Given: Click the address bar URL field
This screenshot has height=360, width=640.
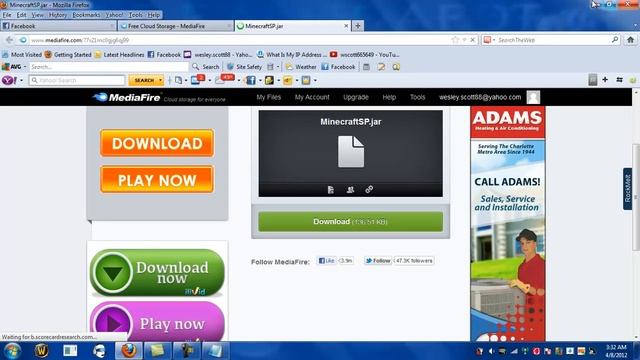Looking at the screenshot, I should [241, 40].
